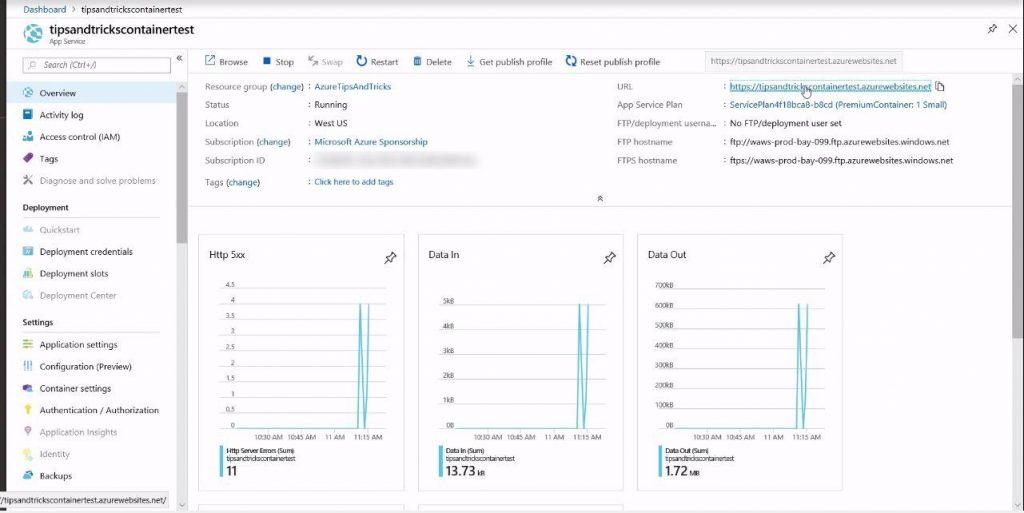Click the Overview globe icon
This screenshot has width=1024, height=513.
(x=27, y=93)
